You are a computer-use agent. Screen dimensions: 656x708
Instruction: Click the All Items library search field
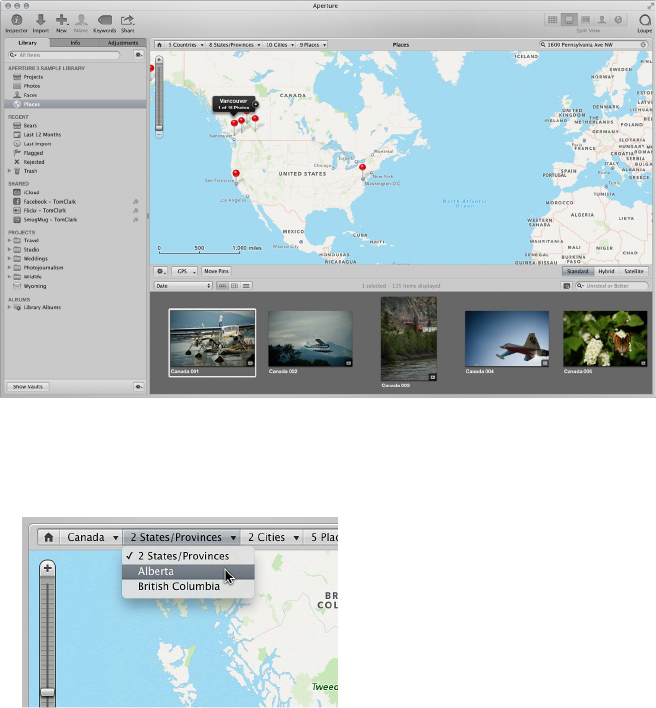(64, 55)
